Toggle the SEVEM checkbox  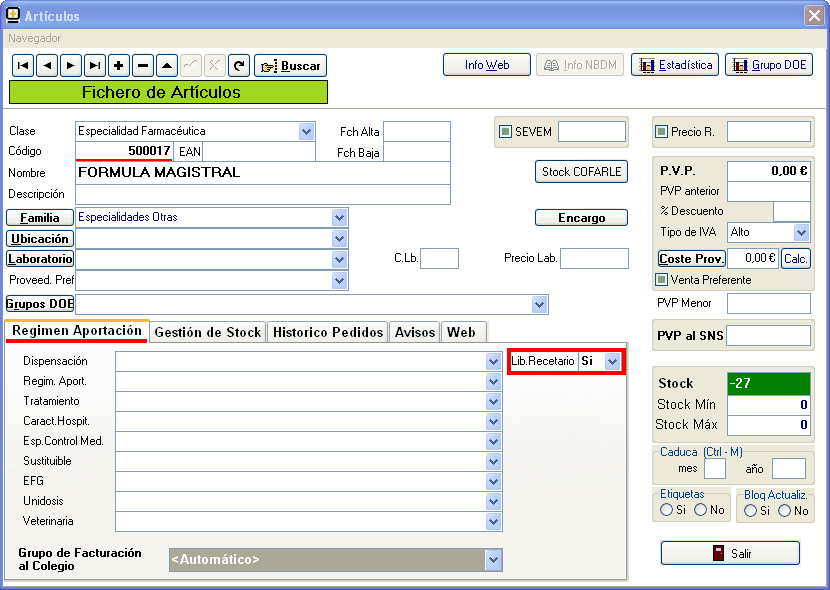coord(506,132)
